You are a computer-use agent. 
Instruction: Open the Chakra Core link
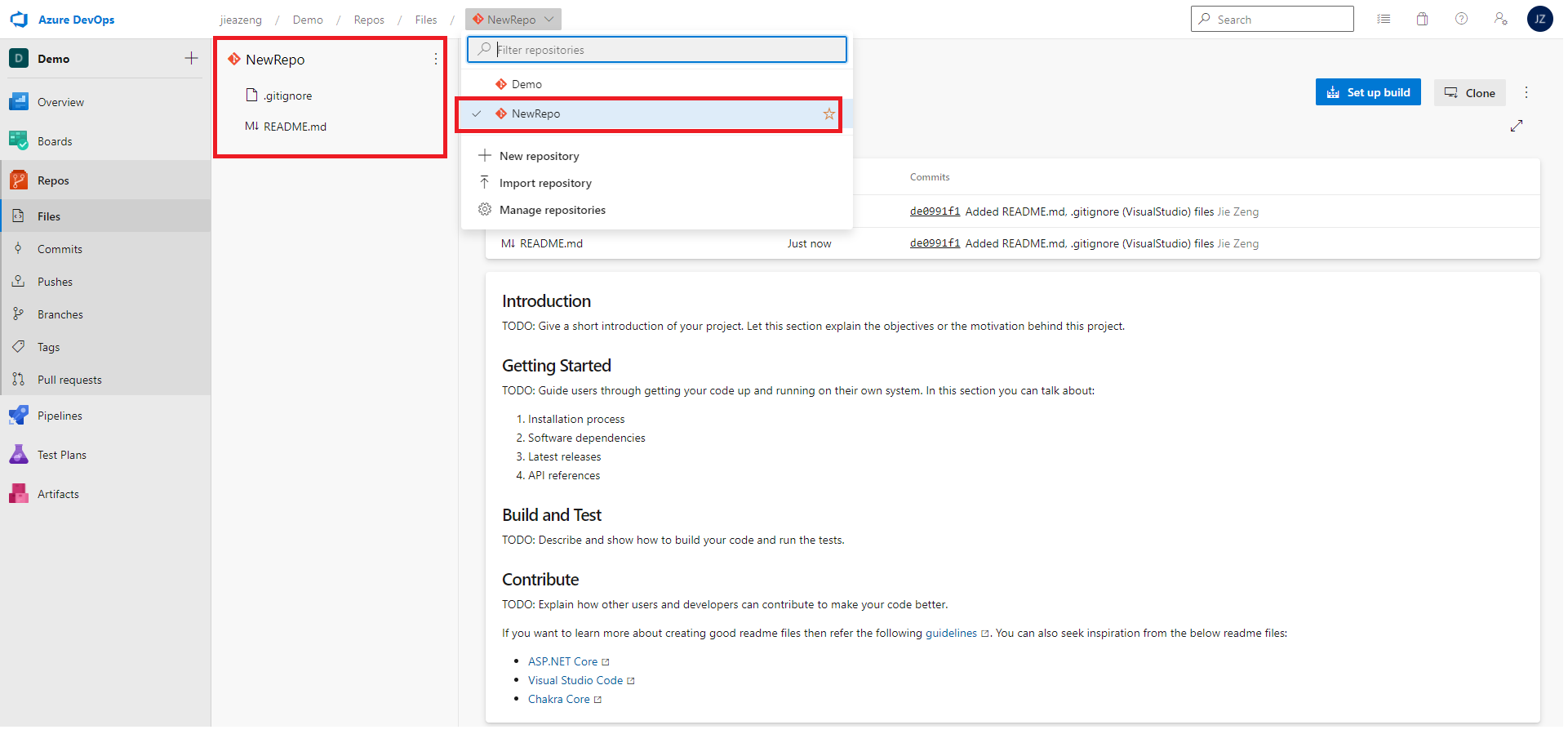point(559,699)
